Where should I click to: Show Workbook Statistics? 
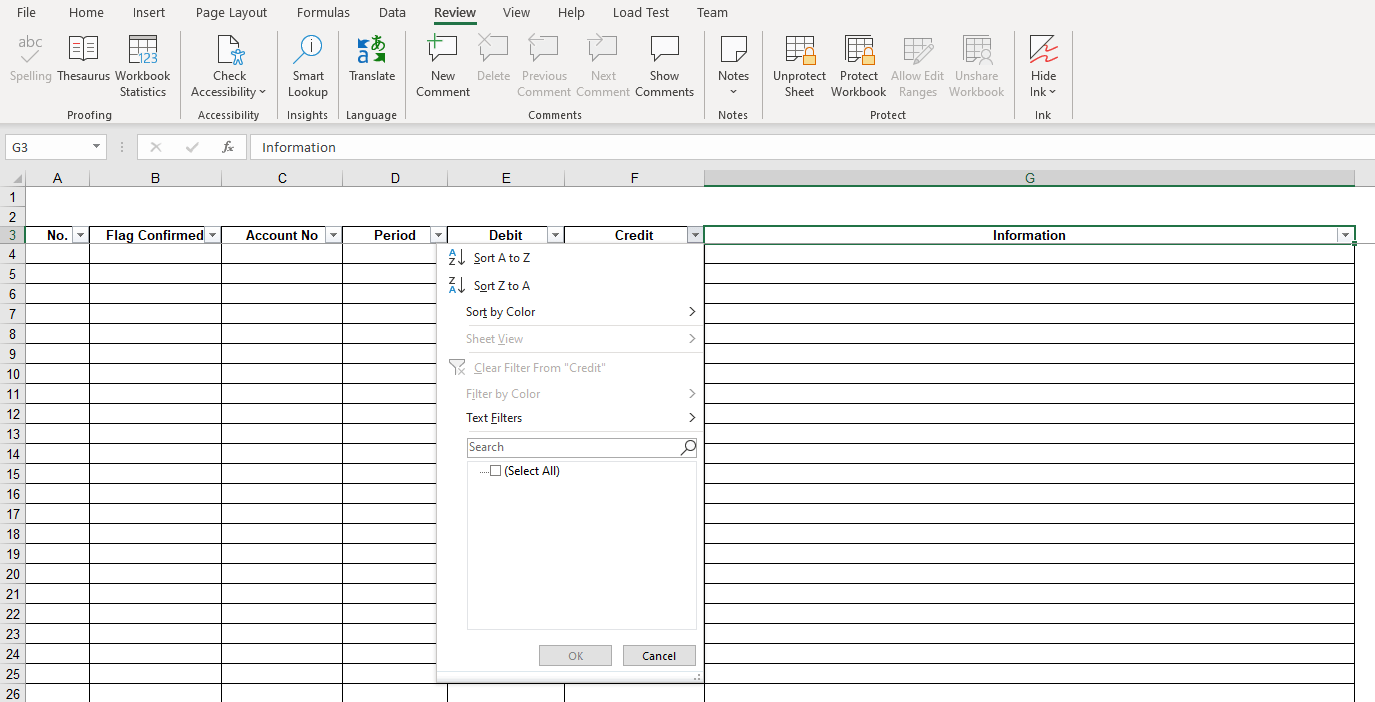pyautogui.click(x=143, y=67)
